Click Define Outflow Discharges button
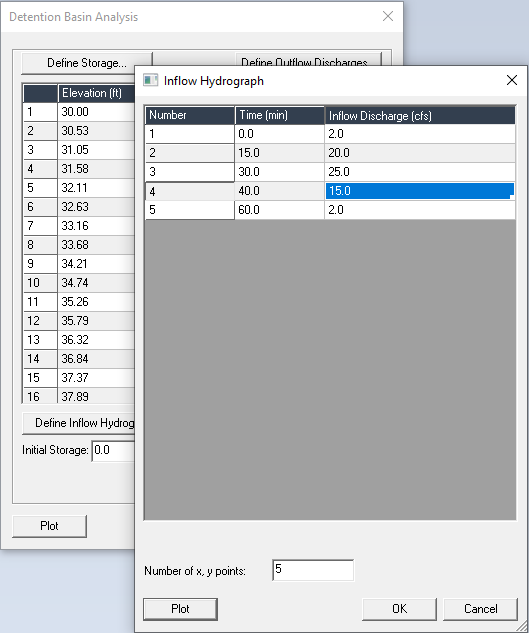Screen dimensions: 529x633 309,59
